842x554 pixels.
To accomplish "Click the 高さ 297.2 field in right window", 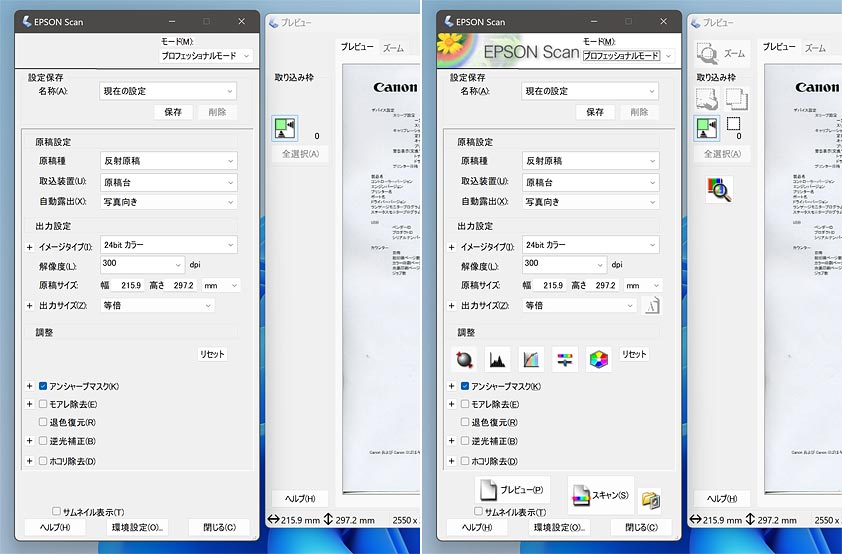I will tap(605, 286).
